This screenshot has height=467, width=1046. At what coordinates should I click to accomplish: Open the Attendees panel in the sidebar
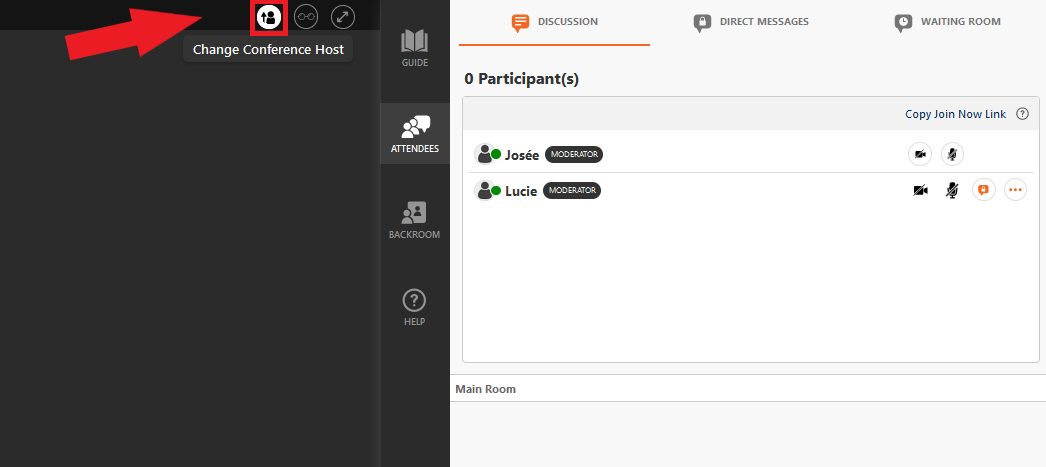415,134
